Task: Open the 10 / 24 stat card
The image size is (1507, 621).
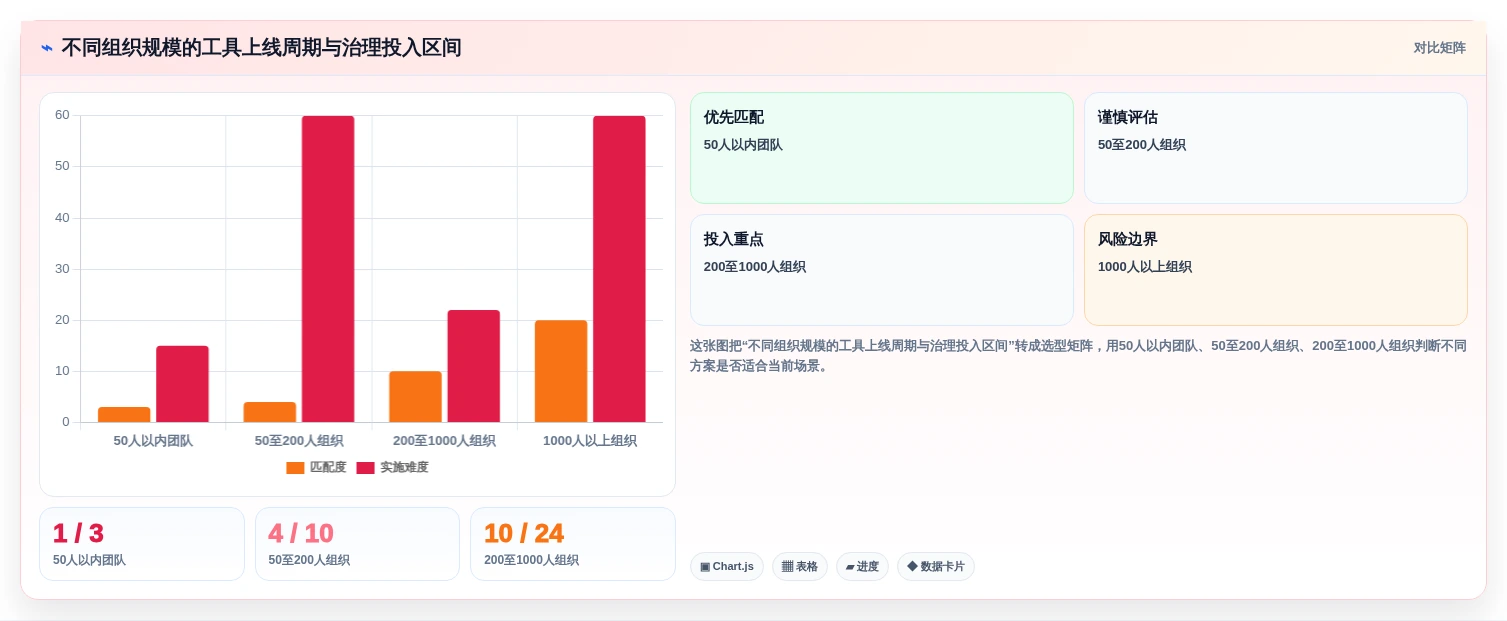Action: 573,544
